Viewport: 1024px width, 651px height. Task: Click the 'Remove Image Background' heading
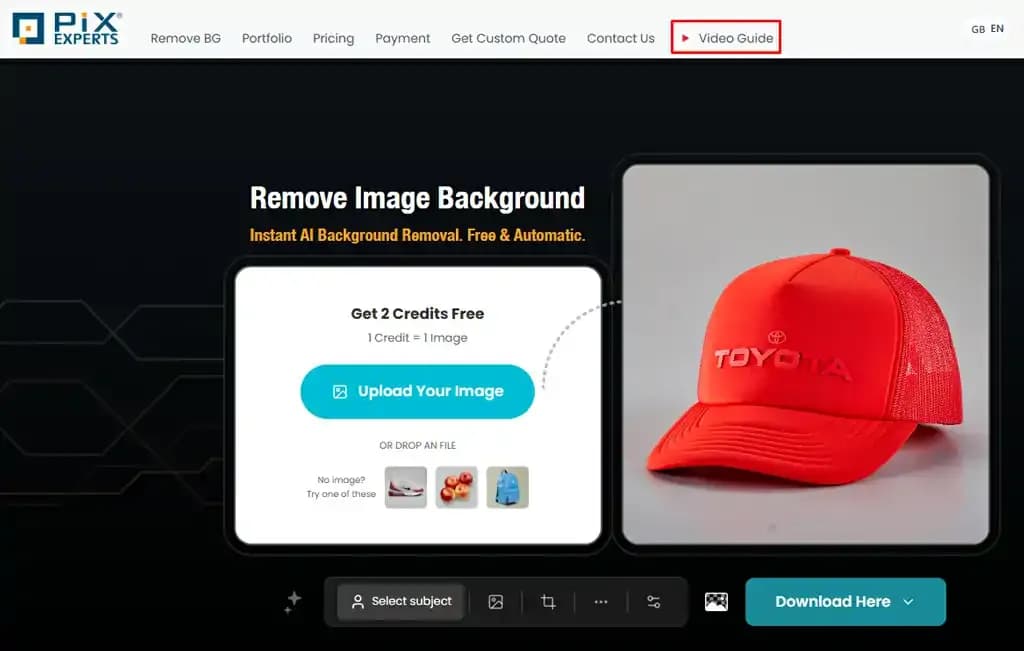click(417, 198)
